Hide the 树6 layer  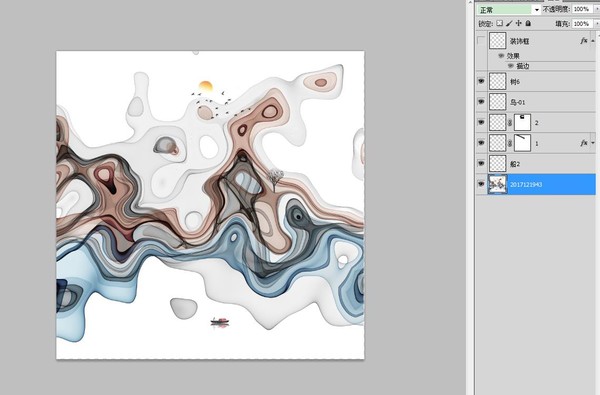pos(481,81)
